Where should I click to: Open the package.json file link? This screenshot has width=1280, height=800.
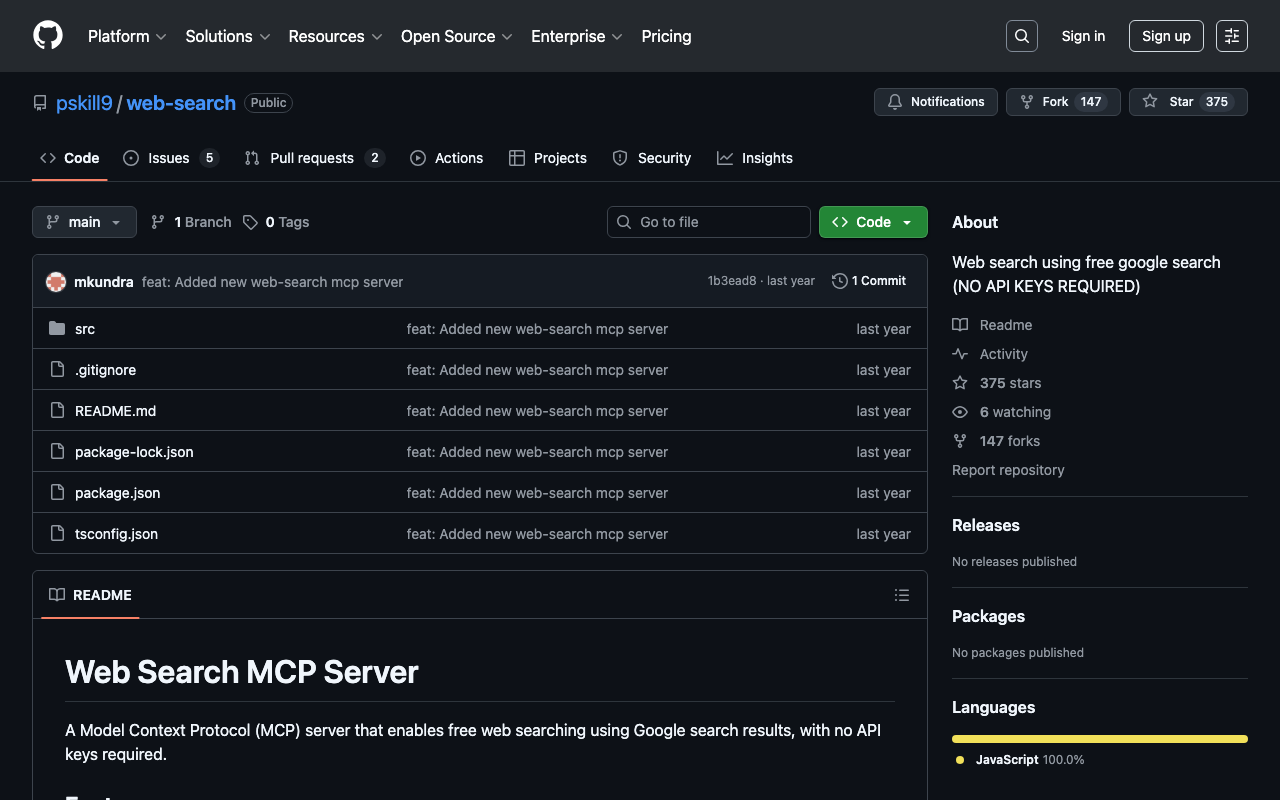coord(117,493)
